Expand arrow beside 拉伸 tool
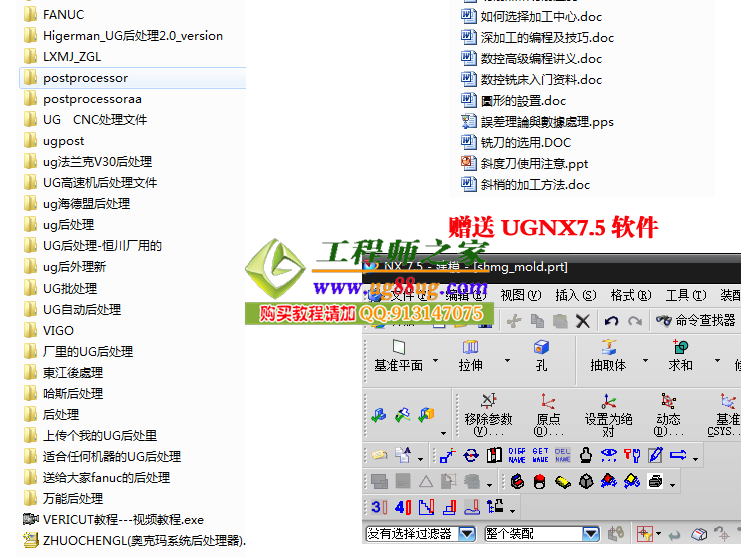Image resolution: width=741 pixels, height=560 pixels. (x=508, y=360)
